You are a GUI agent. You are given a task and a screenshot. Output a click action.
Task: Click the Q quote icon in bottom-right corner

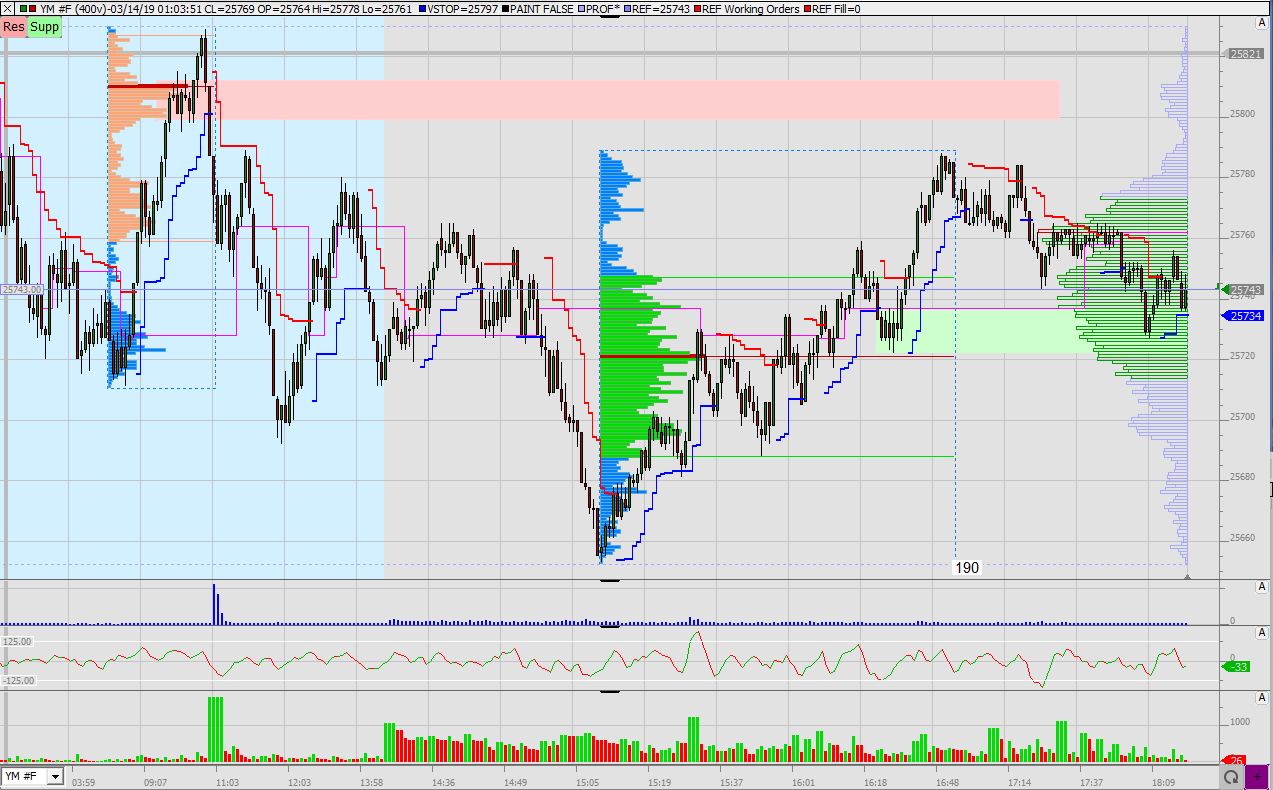(x=1232, y=775)
